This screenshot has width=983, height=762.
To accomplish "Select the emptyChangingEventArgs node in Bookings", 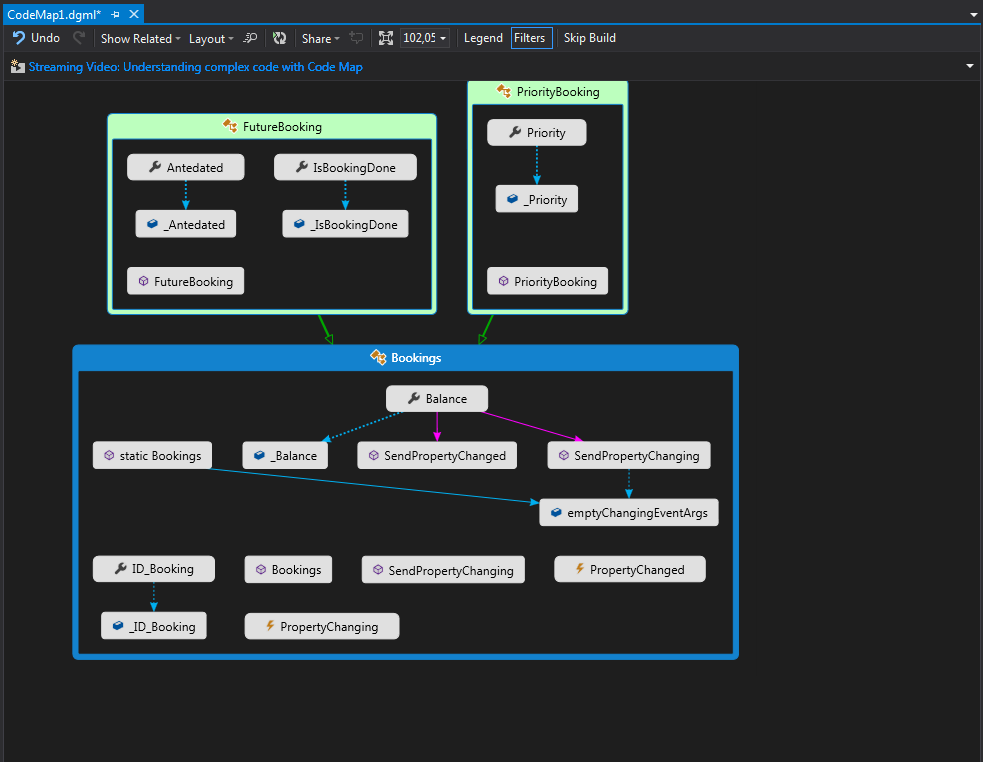I will [629, 512].
